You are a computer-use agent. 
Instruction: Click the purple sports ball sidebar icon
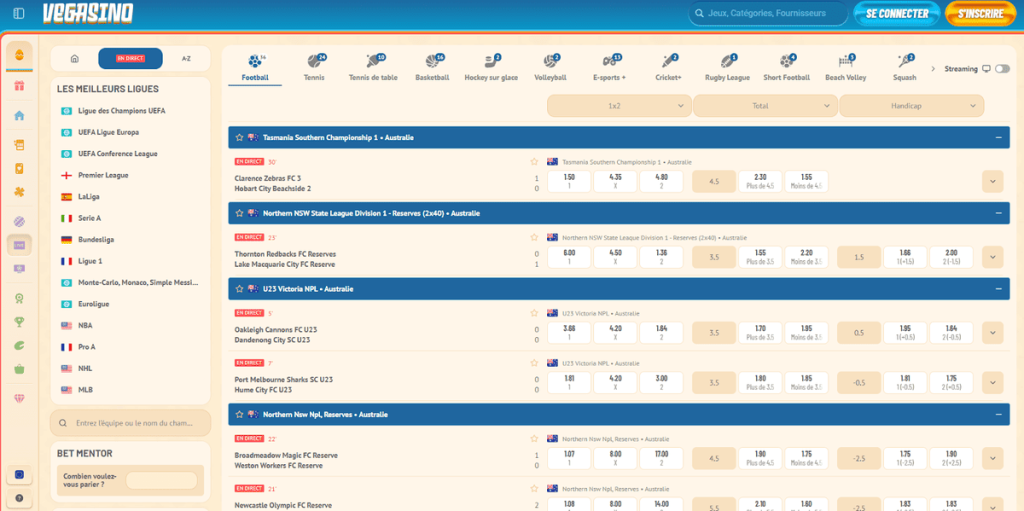click(19, 222)
